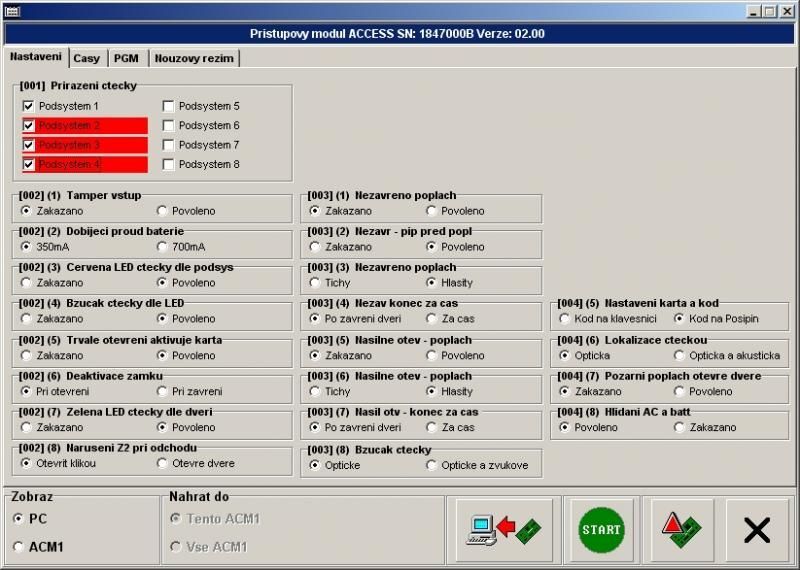The width and height of the screenshot is (800, 570).
Task: Toggle the Podsystem 8 checkbox
Action: tap(169, 164)
